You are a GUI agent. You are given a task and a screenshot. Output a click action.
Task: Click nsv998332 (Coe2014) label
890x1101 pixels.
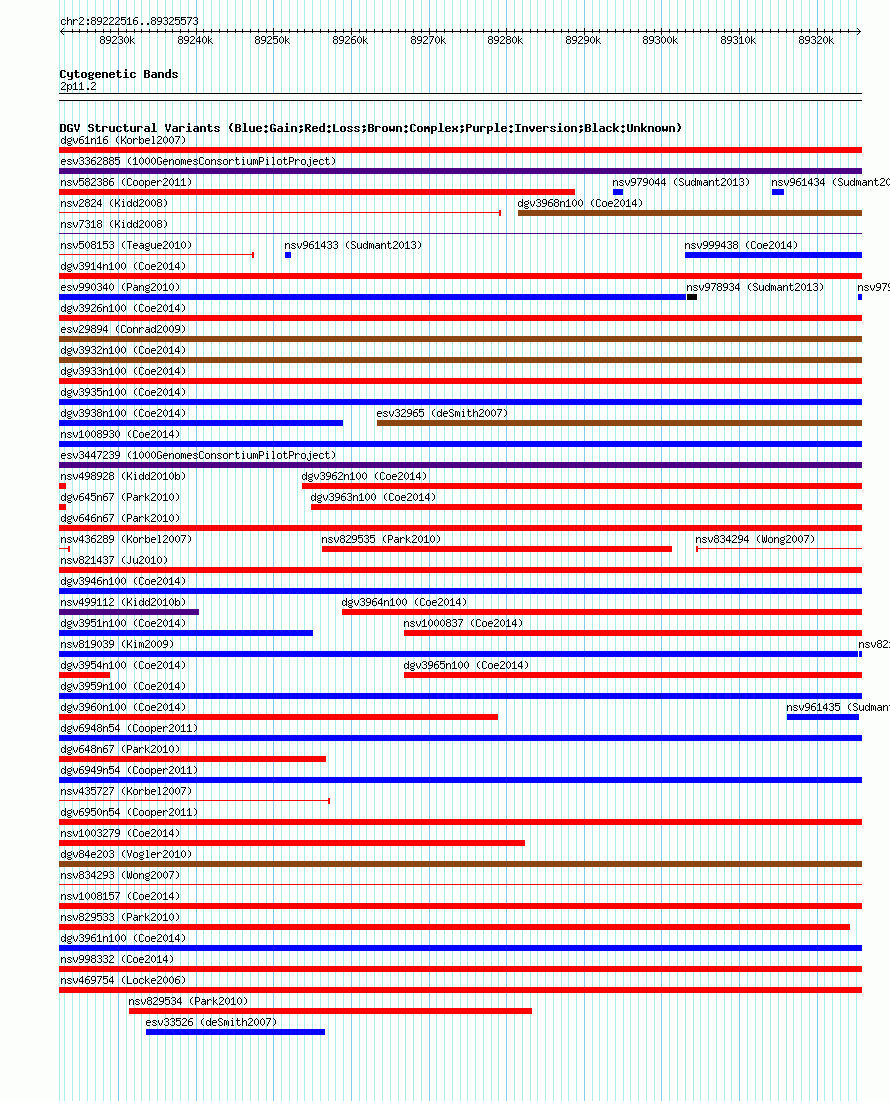point(117,962)
